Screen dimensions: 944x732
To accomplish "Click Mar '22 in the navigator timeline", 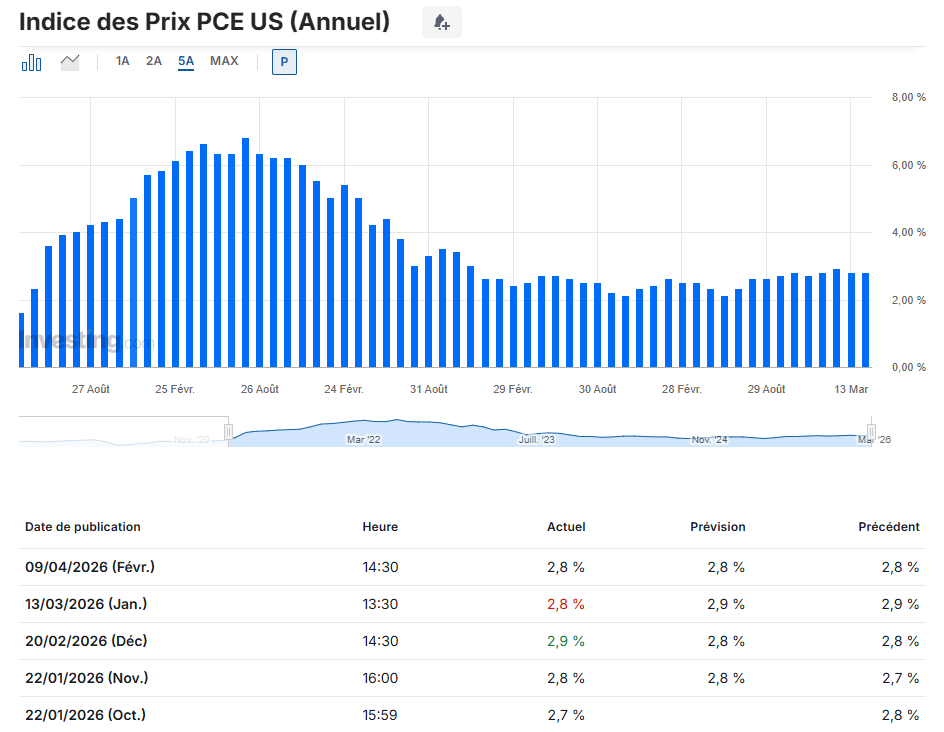I will pyautogui.click(x=363, y=439).
